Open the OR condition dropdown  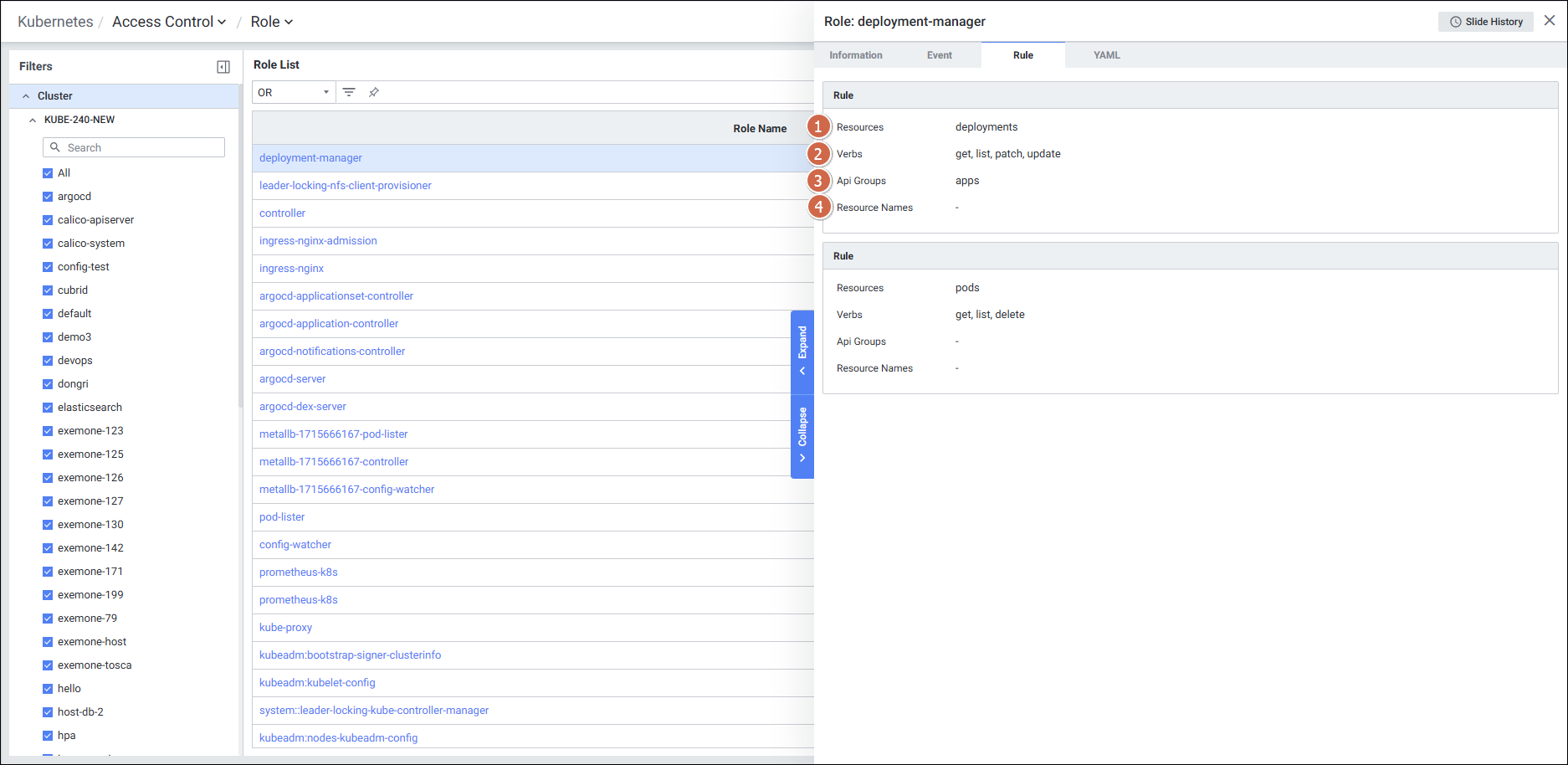point(293,92)
